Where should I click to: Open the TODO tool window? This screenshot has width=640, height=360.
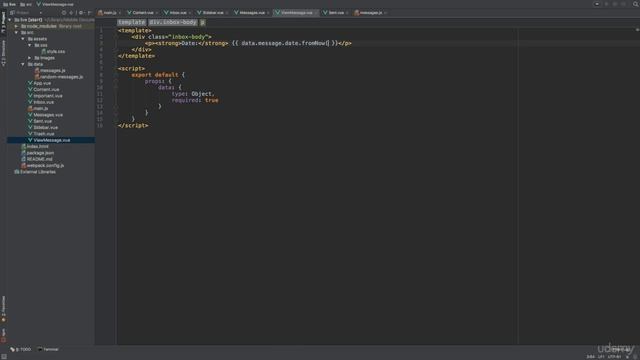(x=20, y=349)
